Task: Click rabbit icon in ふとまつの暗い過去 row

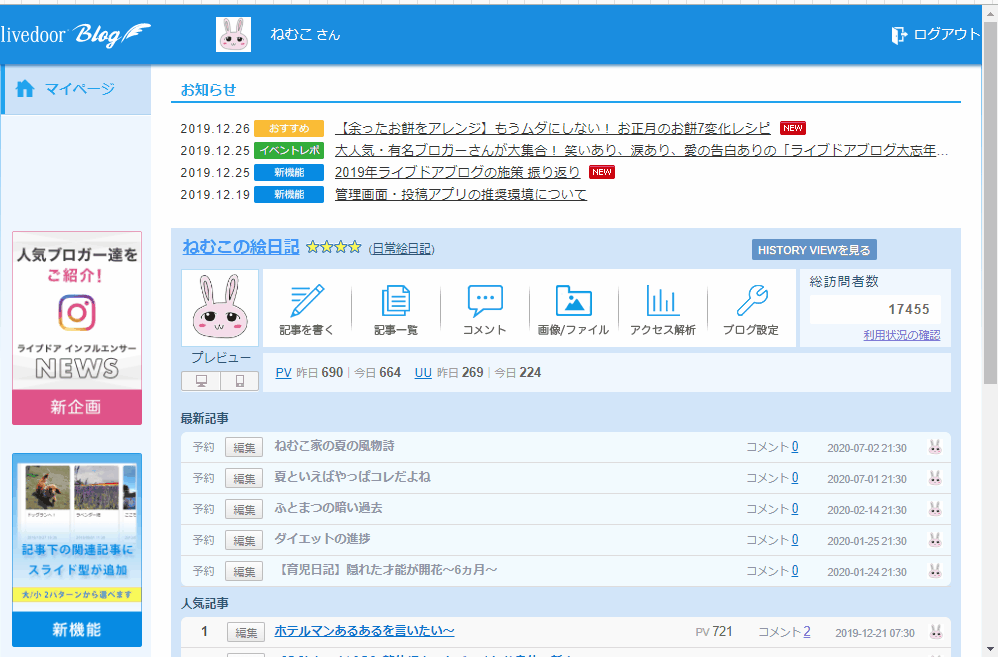Action: pos(935,509)
